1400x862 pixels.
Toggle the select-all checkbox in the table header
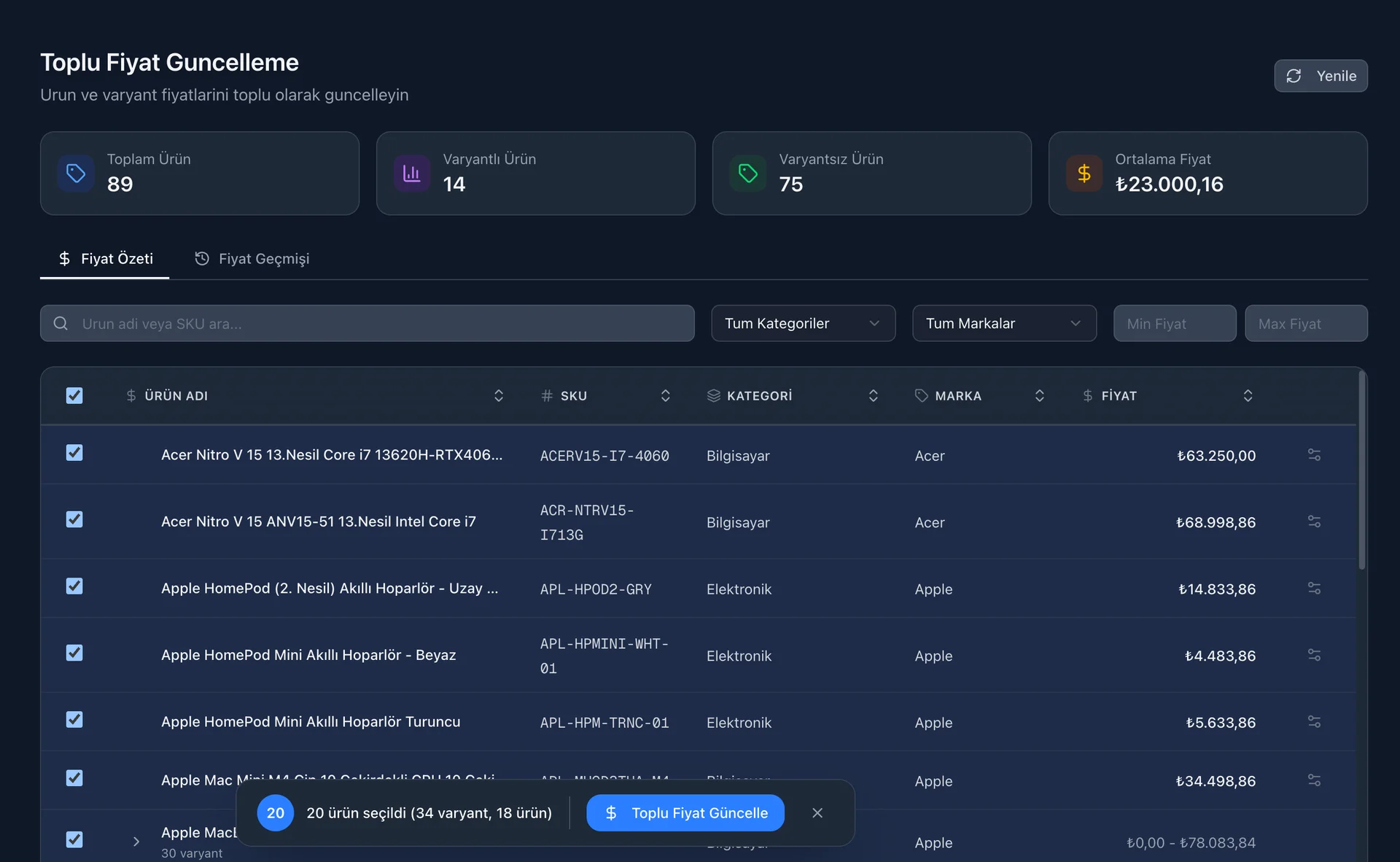point(74,395)
